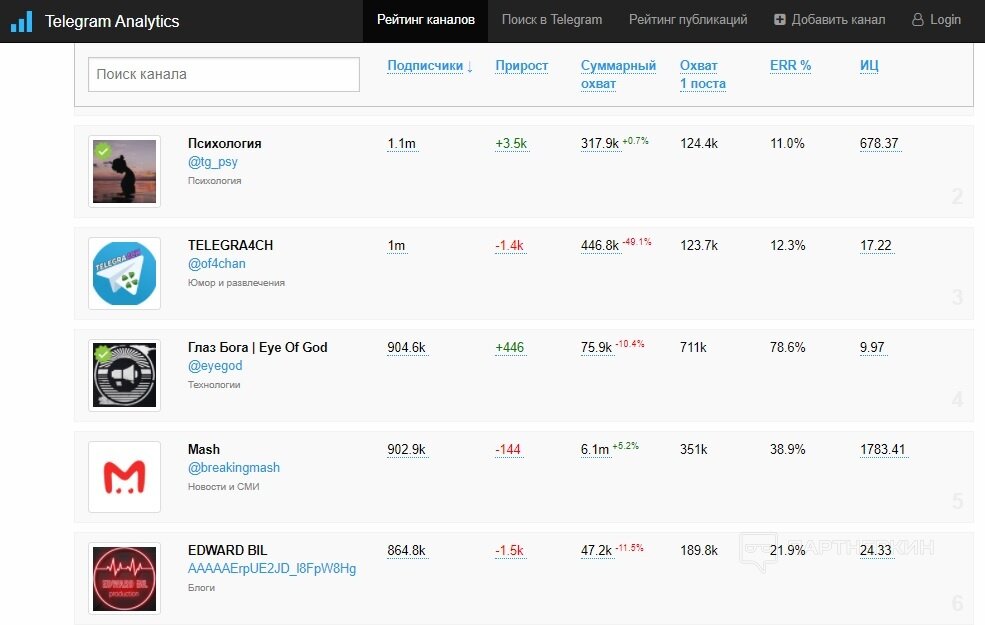Sort by Прирост column header
This screenshot has height=625, width=985.
[521, 65]
